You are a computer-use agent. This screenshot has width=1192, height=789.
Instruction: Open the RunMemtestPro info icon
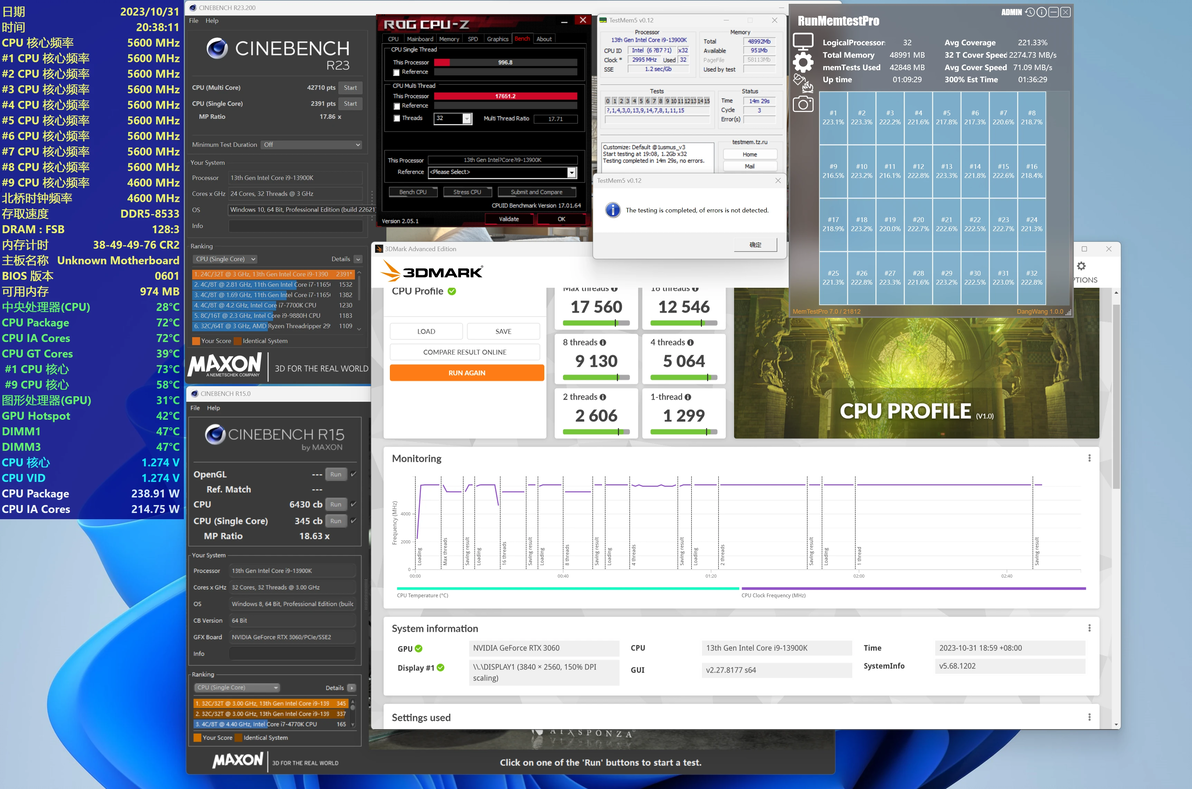[x=1041, y=12]
